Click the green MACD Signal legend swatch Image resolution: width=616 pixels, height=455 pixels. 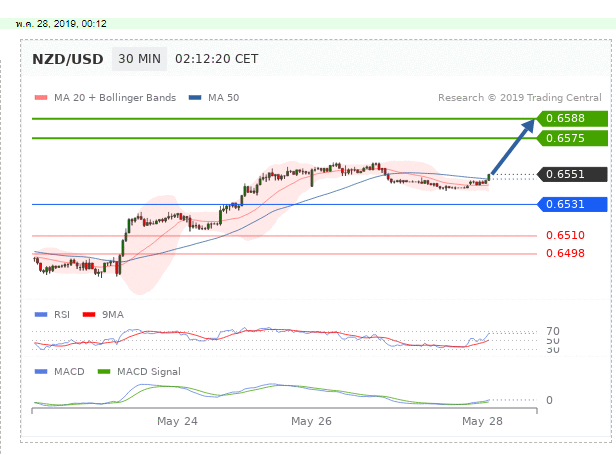[104, 372]
